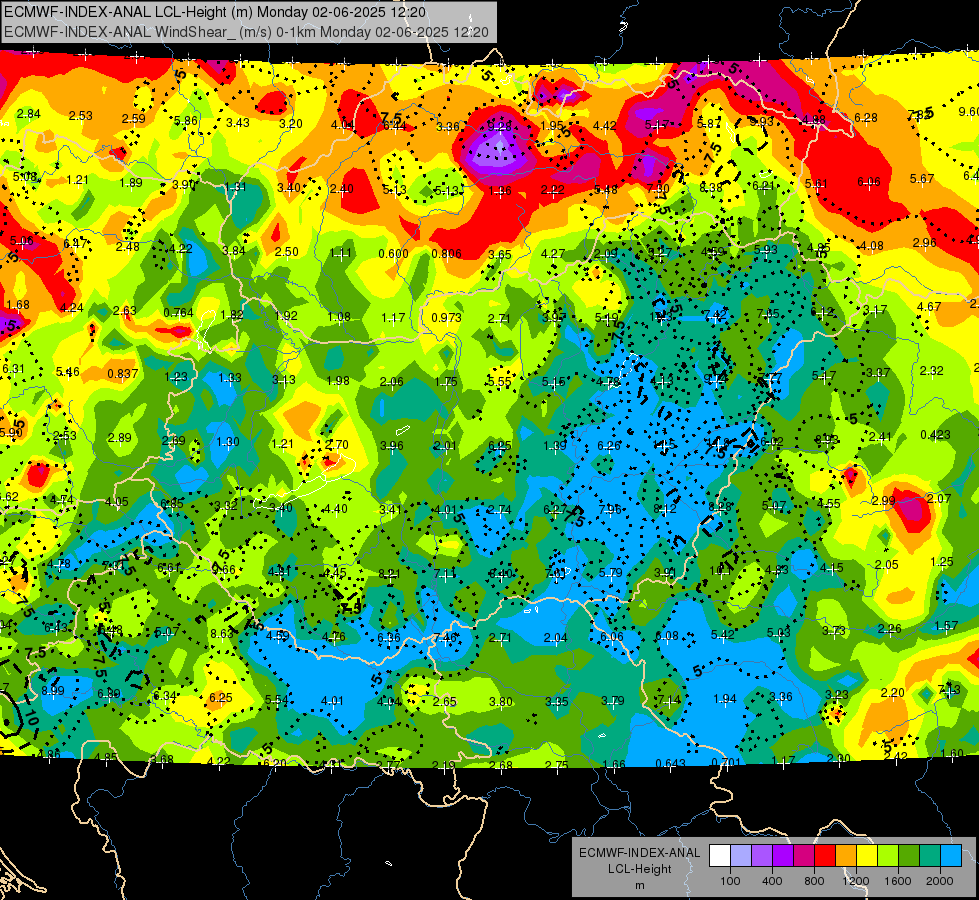Click the wind shear value 4.67
Viewport: 979px width, 900px height.
929,307
